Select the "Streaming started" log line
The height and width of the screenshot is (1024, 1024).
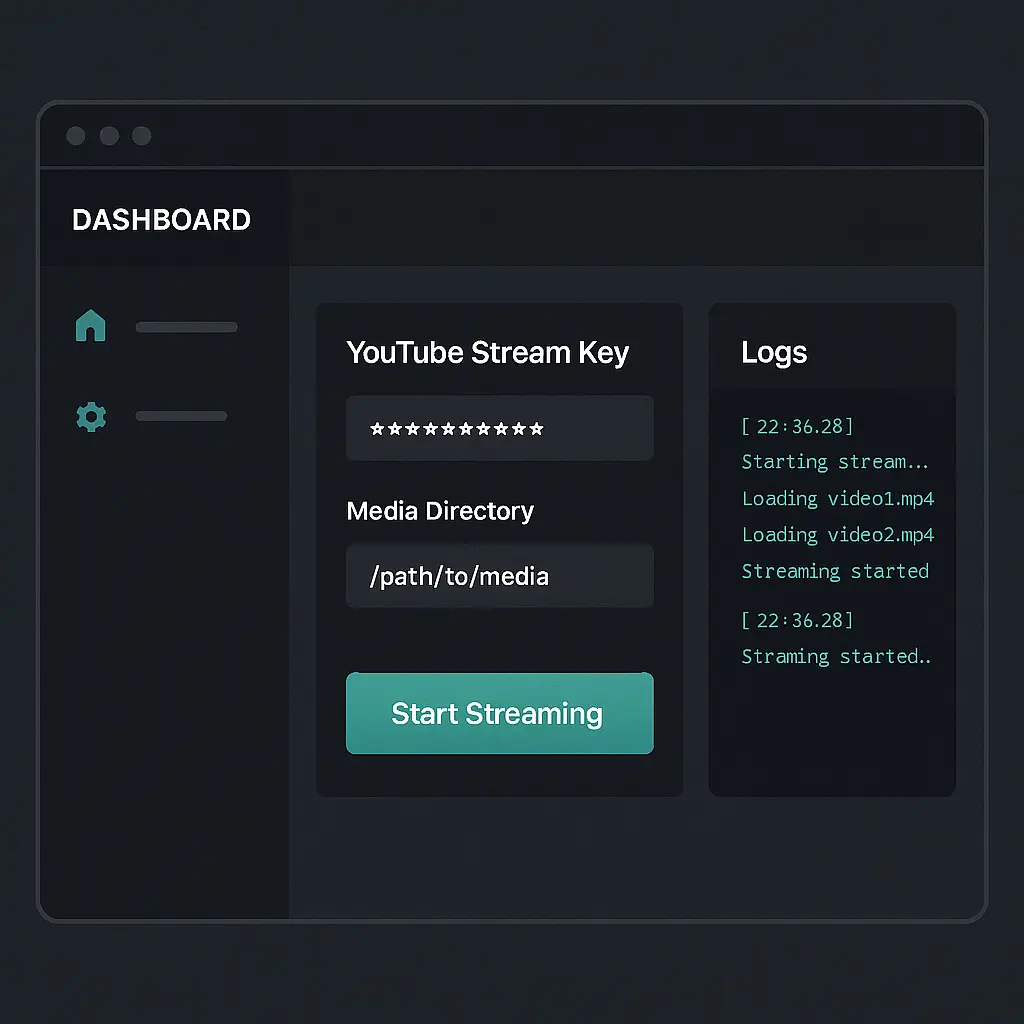[835, 571]
